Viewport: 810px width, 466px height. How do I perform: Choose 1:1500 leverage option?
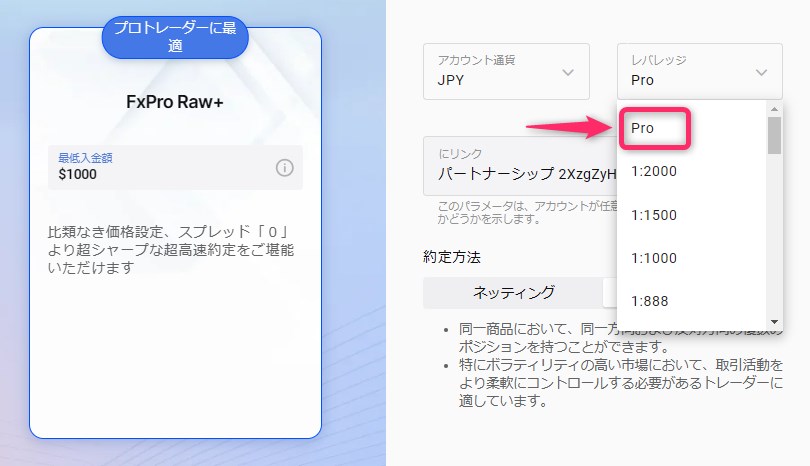click(691, 215)
